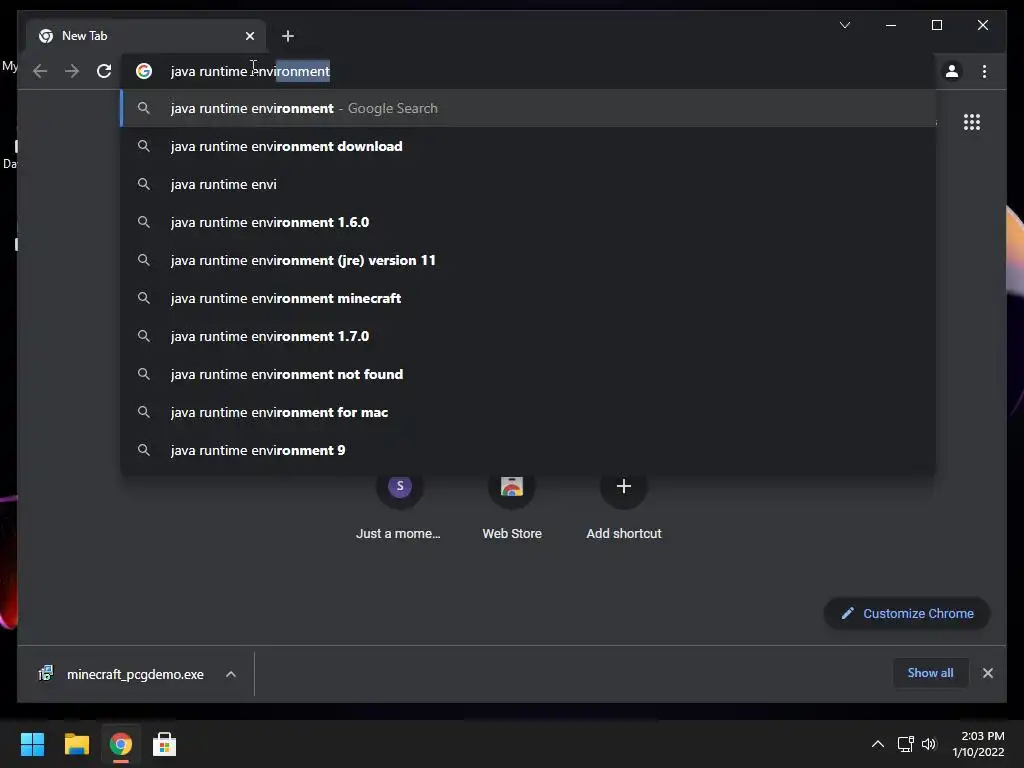Switch to the New Tab tab
Image resolution: width=1024 pixels, height=768 pixels.
click(146, 36)
